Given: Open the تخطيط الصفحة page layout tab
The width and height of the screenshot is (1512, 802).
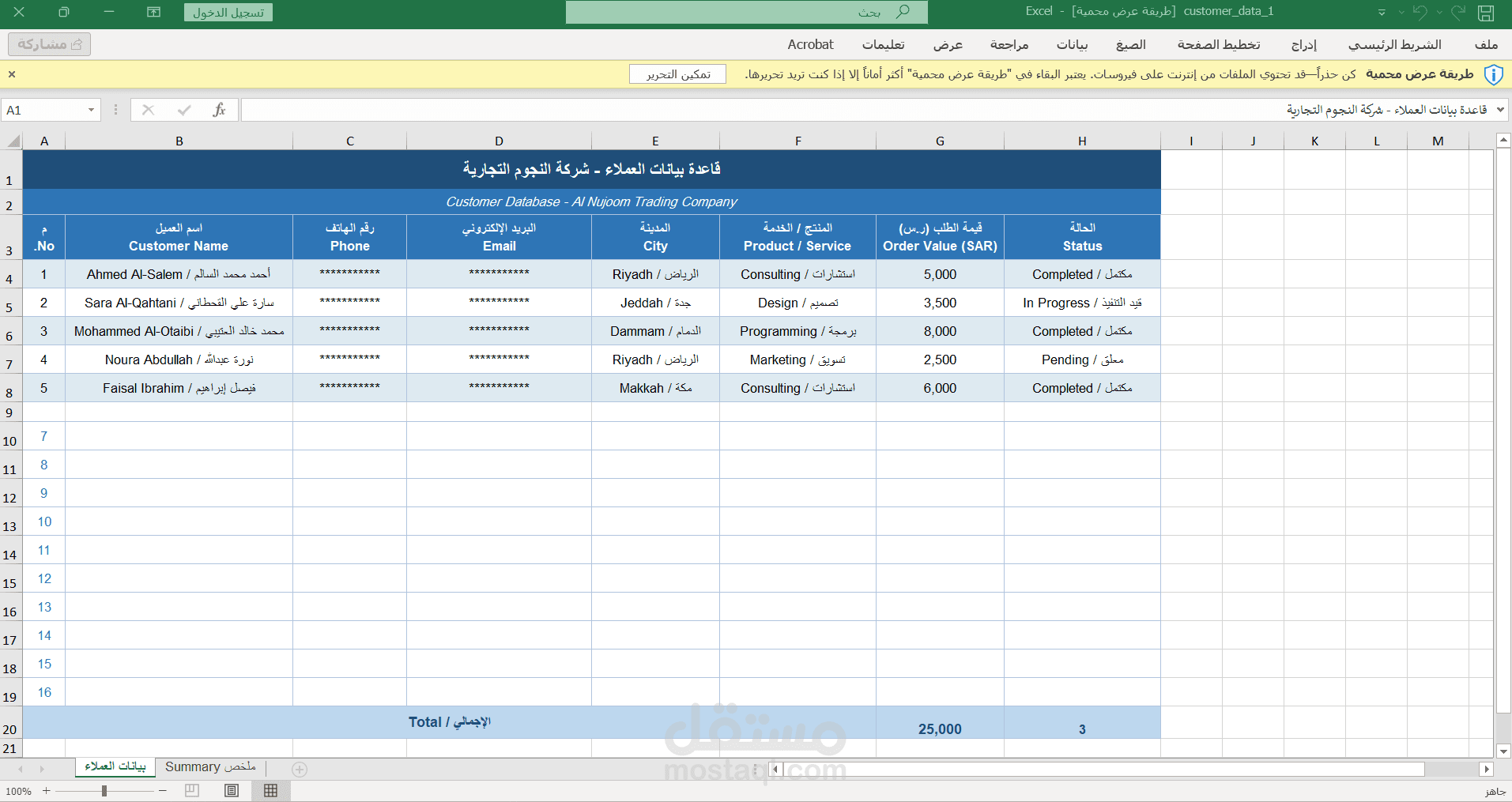Looking at the screenshot, I should [x=1219, y=45].
